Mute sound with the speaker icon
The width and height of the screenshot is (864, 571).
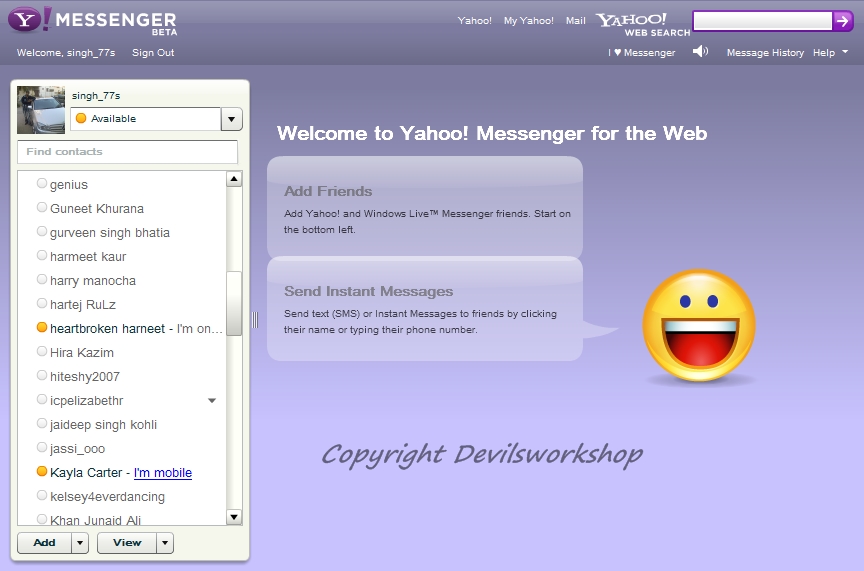(700, 52)
